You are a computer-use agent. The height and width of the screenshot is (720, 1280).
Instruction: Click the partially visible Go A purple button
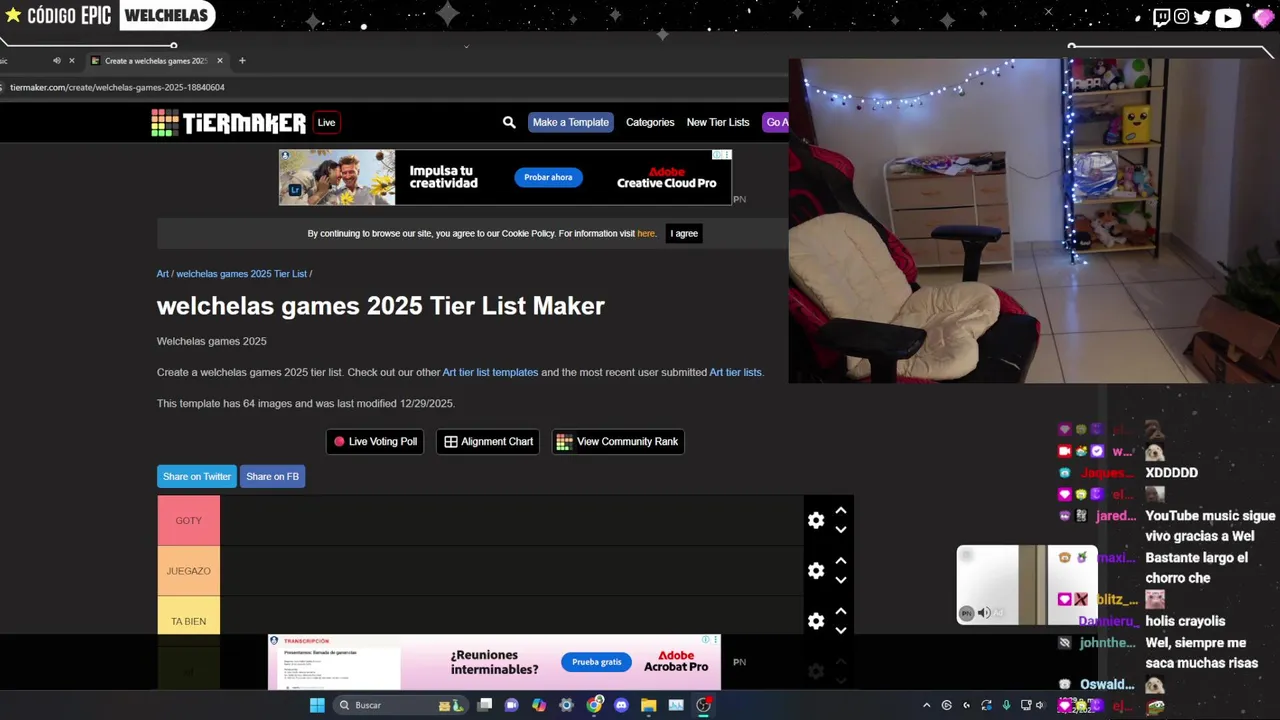click(x=776, y=122)
